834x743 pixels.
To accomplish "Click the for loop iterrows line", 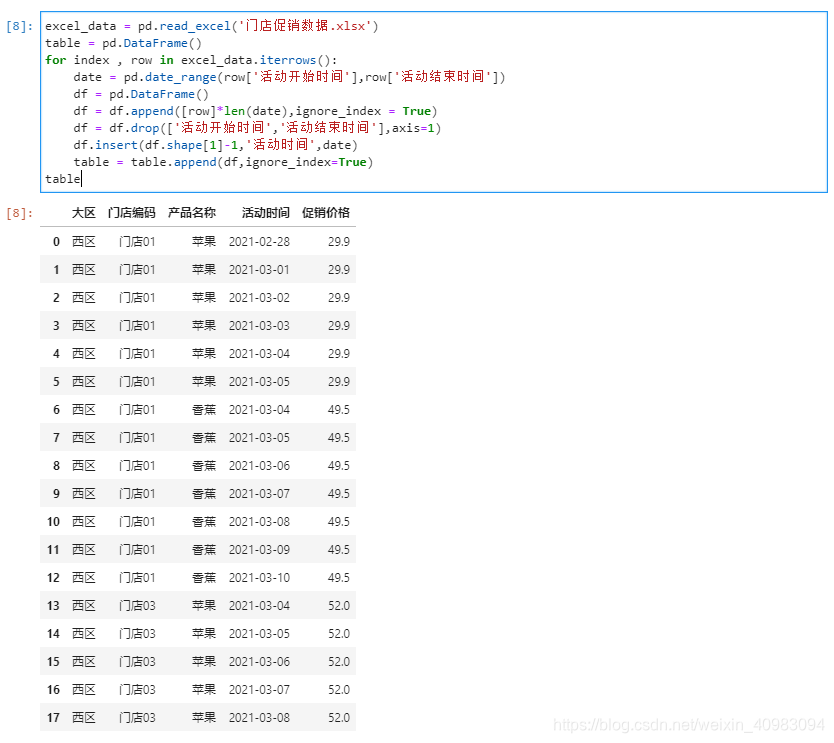I will [x=191, y=60].
